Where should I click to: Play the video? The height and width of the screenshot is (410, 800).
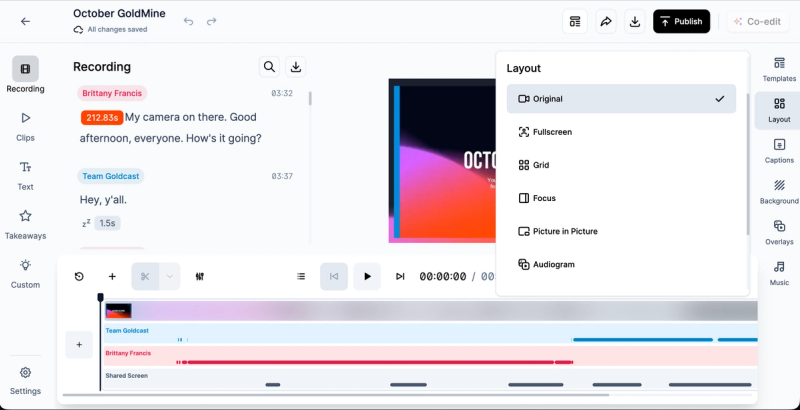pos(367,276)
